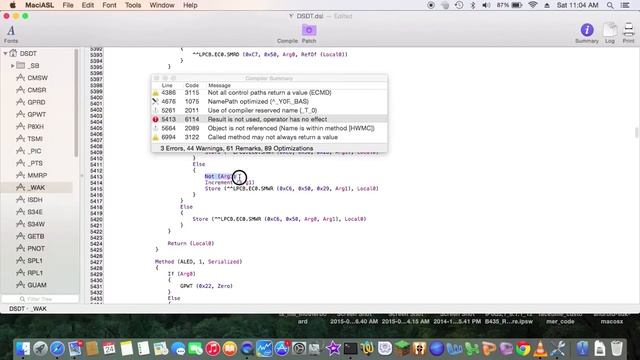
Task: Open Trash in the Dock
Action: point(617,349)
